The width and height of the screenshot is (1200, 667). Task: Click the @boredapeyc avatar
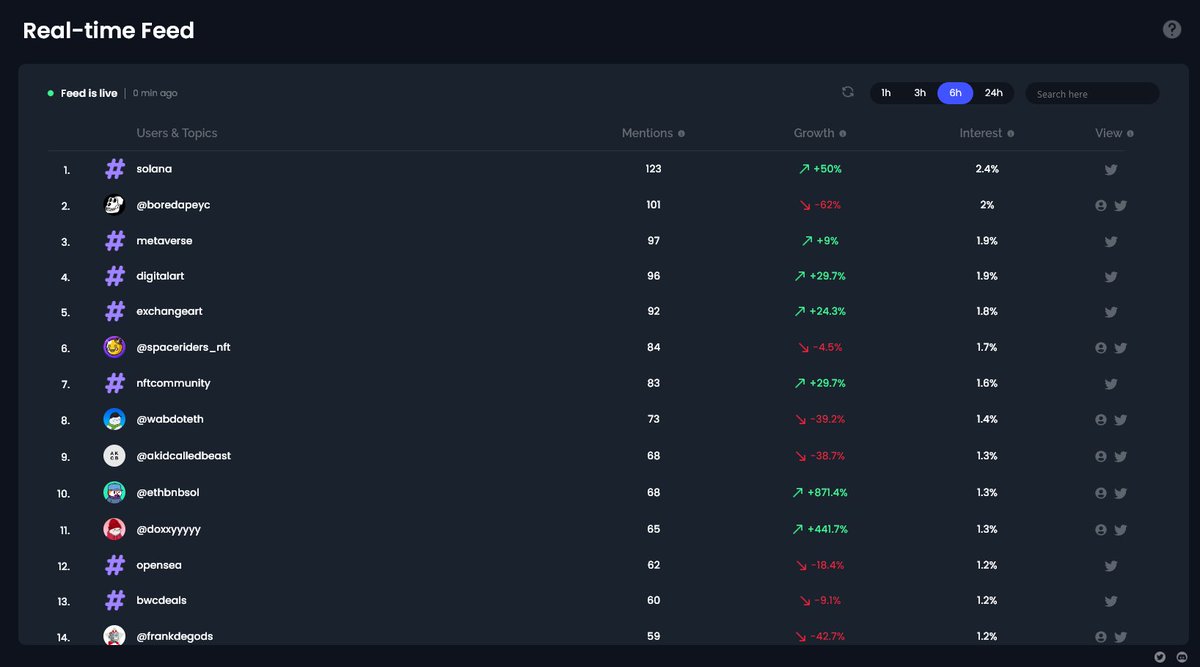click(x=114, y=205)
